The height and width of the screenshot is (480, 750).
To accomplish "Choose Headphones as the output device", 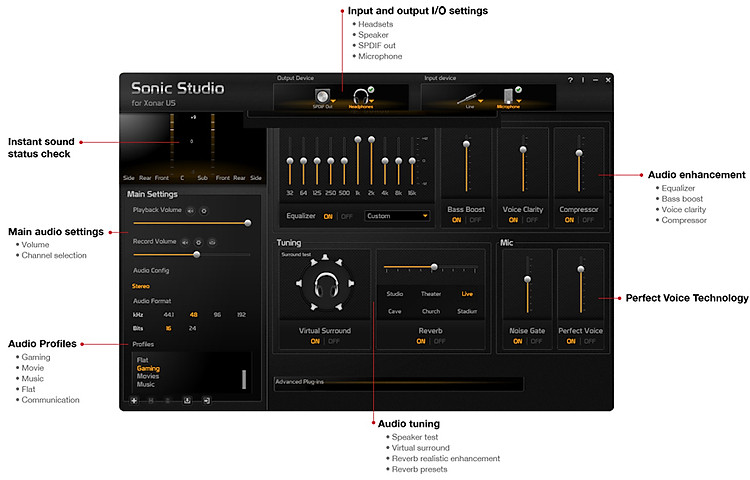I will click(360, 96).
